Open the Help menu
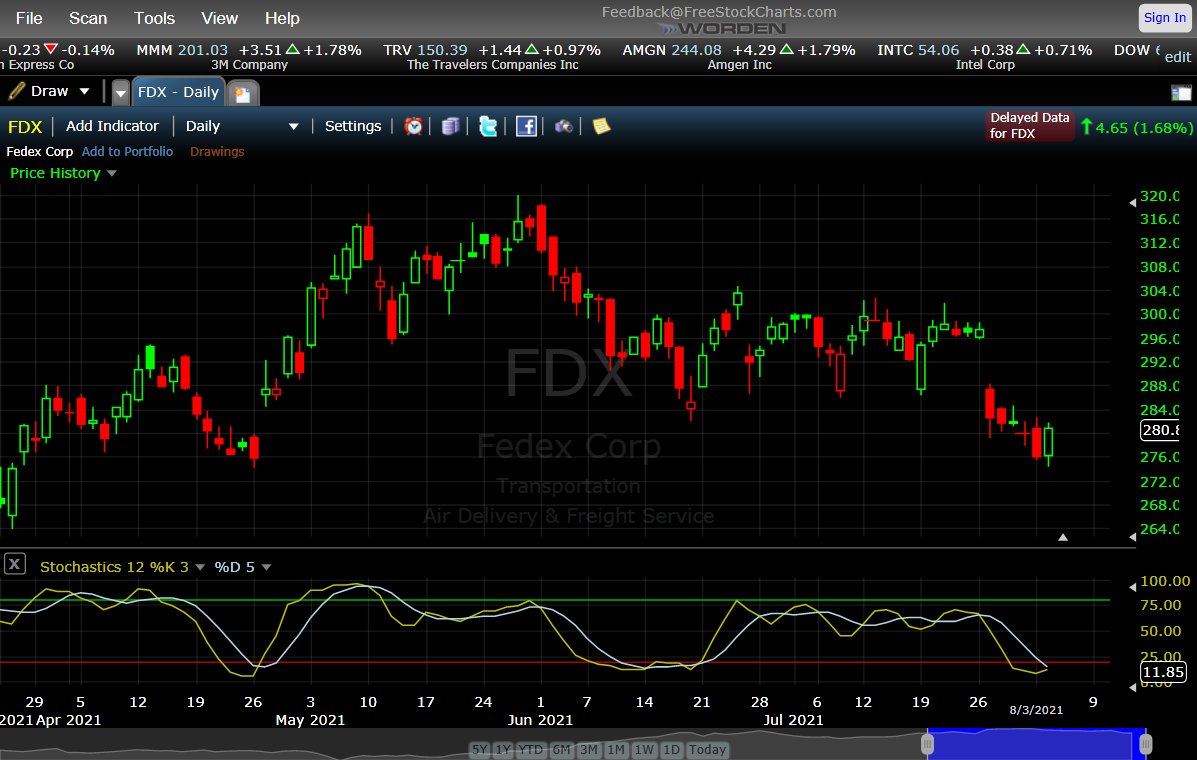 (x=282, y=18)
